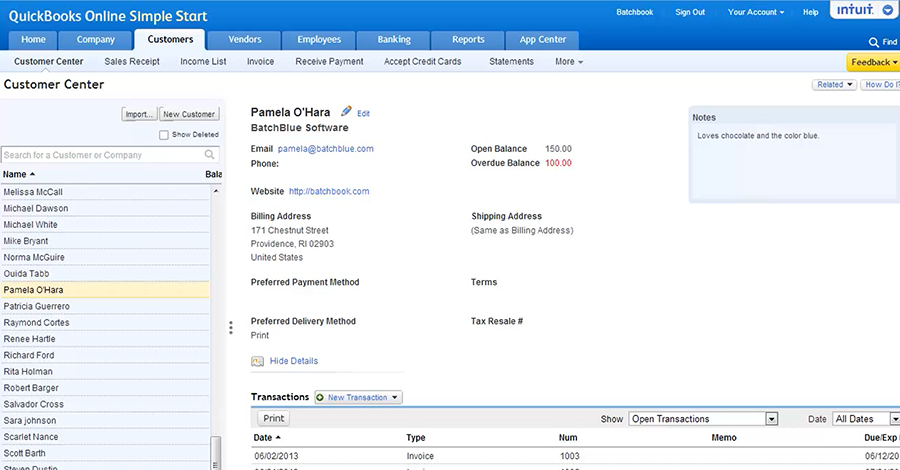This screenshot has width=900, height=470.
Task: Select customer Richard Ford
Action: (106, 355)
